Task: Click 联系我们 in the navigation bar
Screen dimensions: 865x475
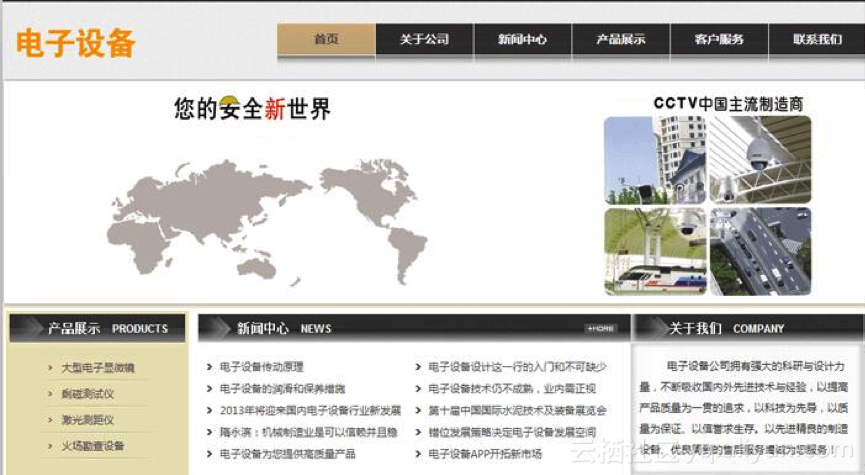Action: [817, 39]
